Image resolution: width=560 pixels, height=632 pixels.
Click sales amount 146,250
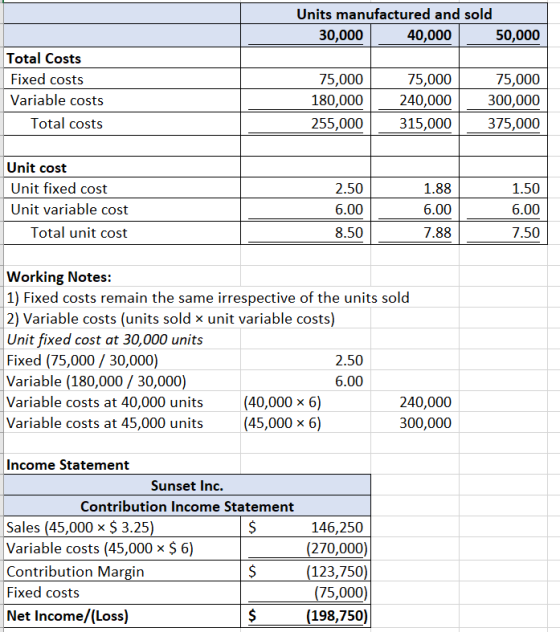[306, 527]
